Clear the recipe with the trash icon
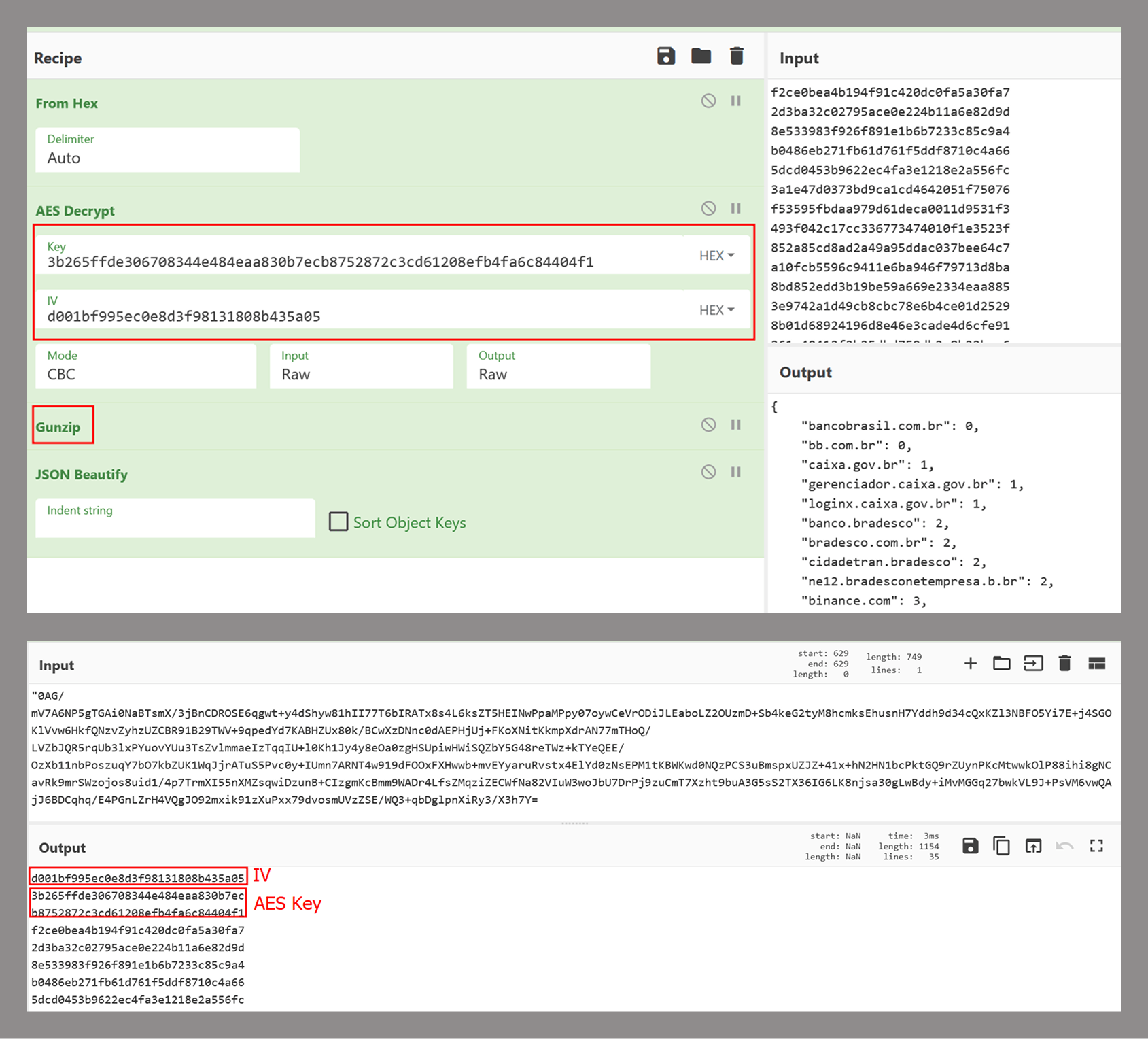1148x1039 pixels. click(736, 56)
